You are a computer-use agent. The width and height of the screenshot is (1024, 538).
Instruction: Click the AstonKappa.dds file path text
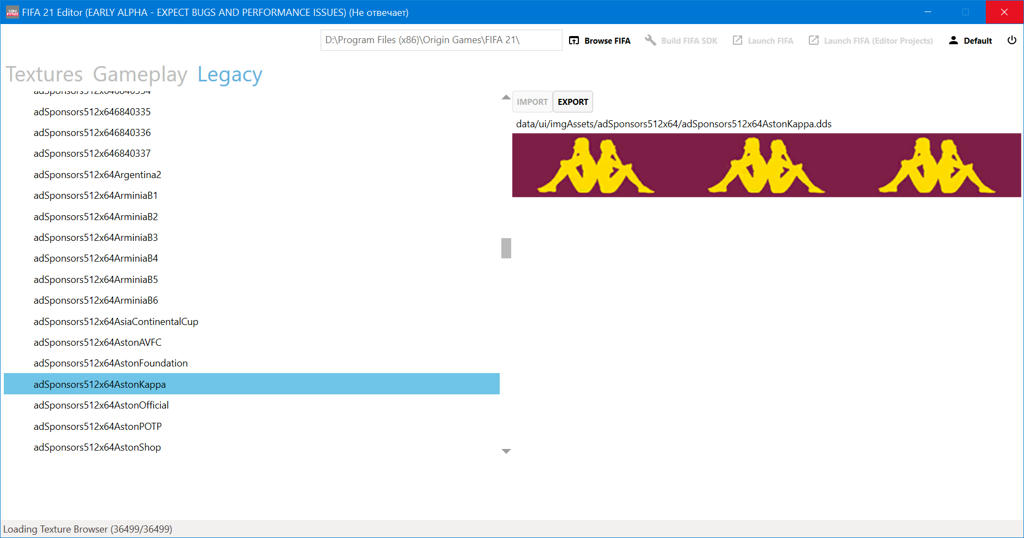click(673, 124)
